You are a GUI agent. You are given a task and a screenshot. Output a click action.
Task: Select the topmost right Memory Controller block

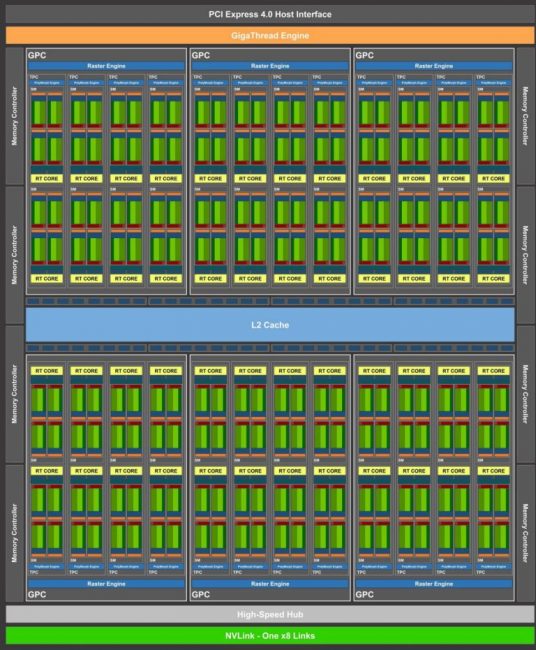click(x=525, y=116)
